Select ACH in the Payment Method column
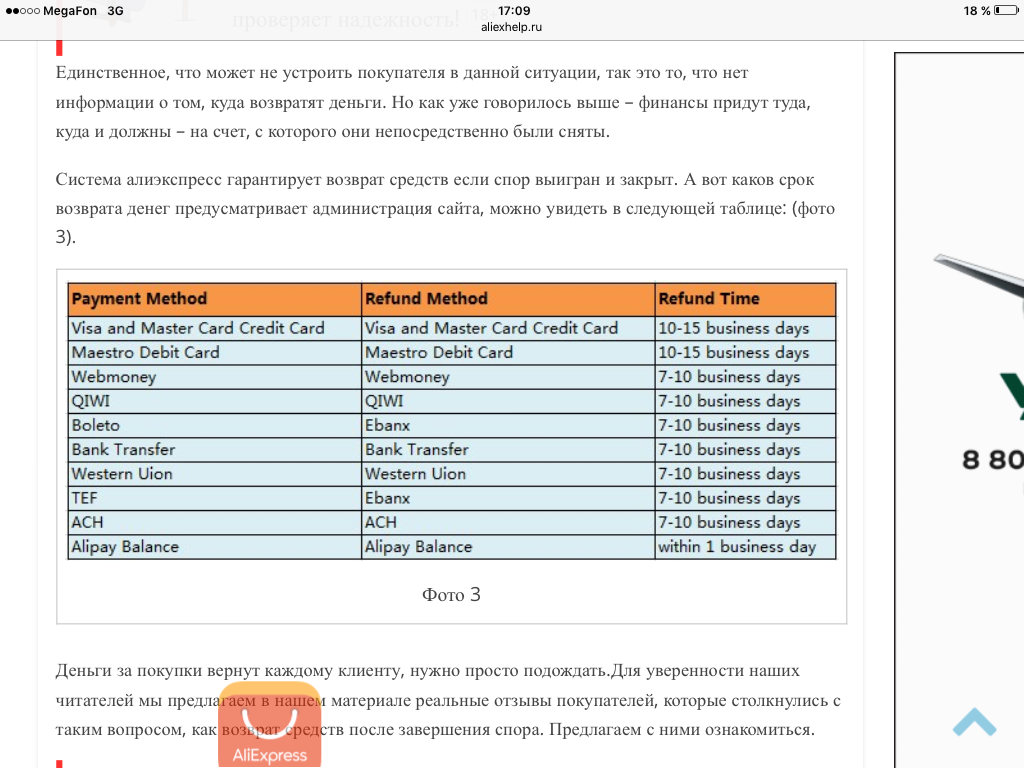Image resolution: width=1024 pixels, height=768 pixels. 215,522
